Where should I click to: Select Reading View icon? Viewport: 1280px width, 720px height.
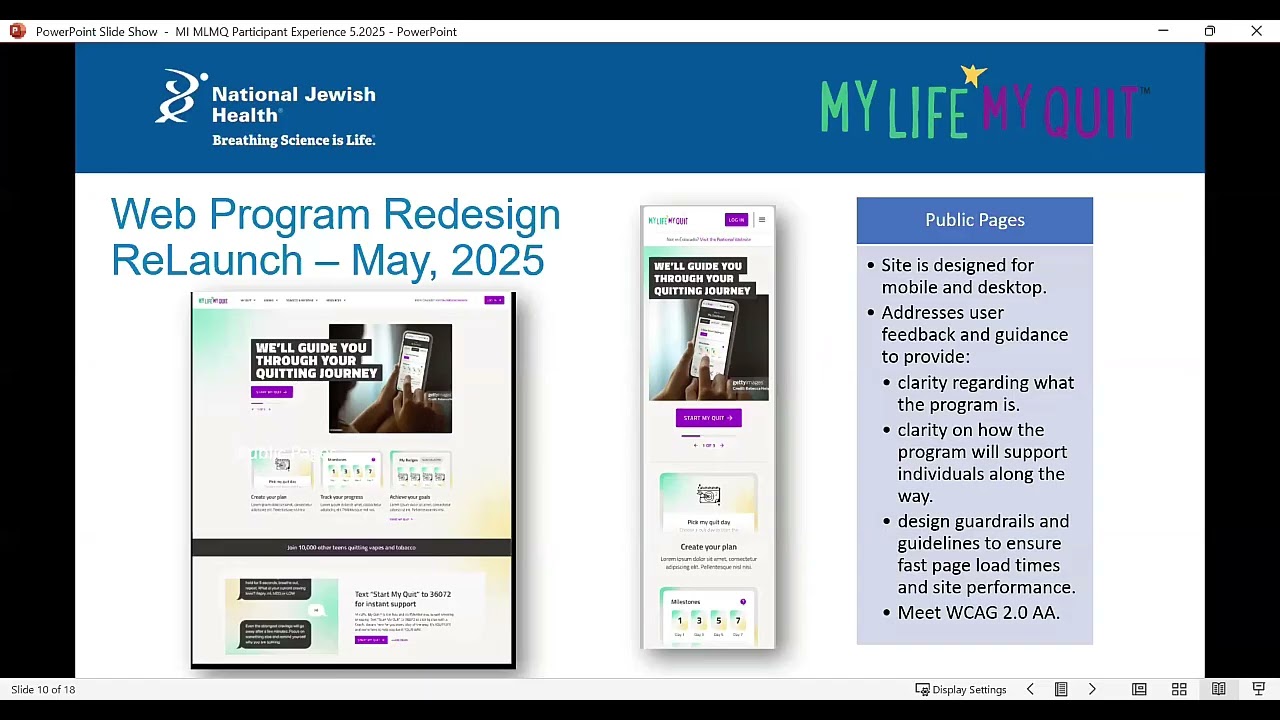[x=1218, y=689]
